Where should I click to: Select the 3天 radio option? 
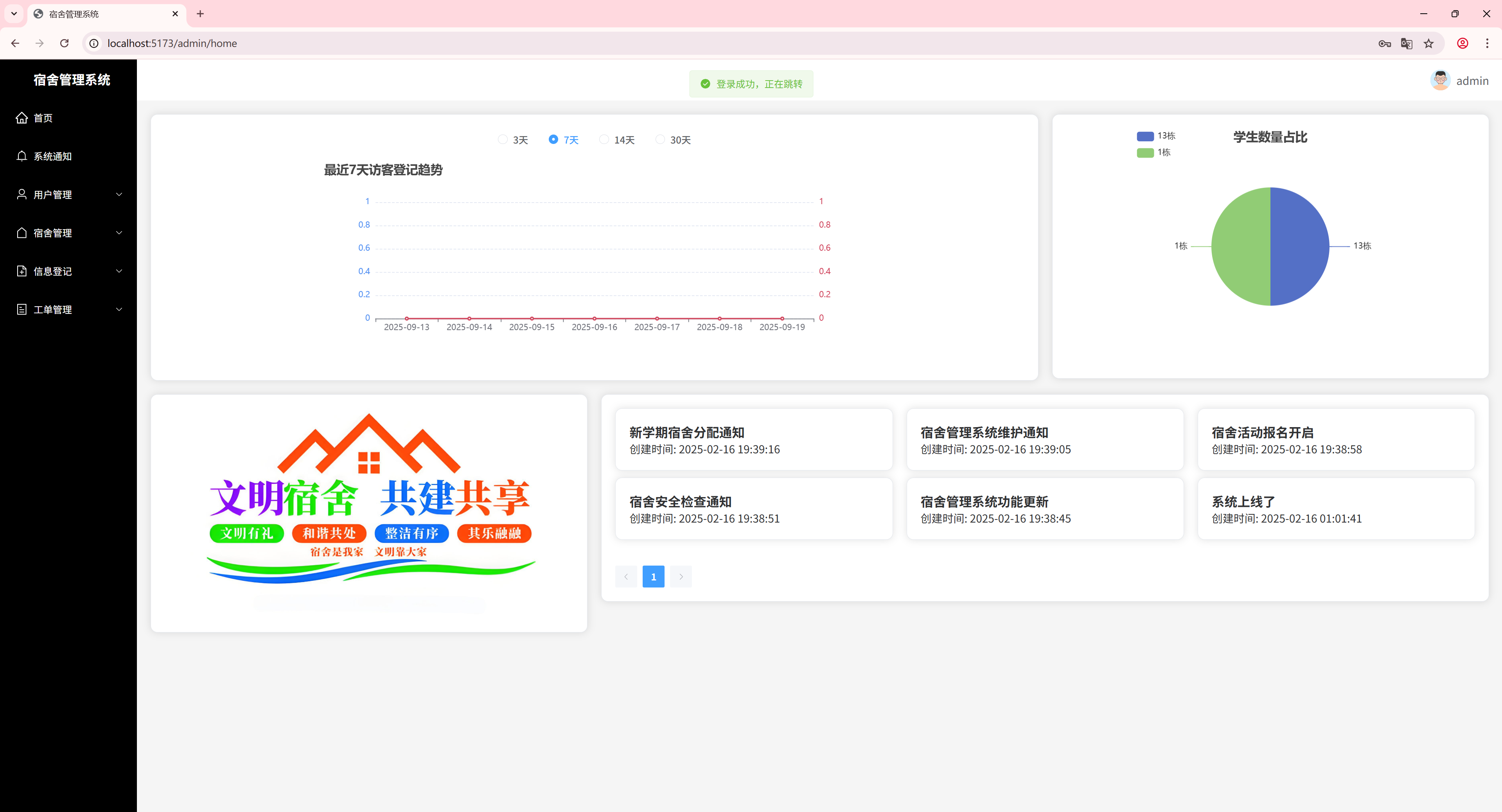(503, 139)
